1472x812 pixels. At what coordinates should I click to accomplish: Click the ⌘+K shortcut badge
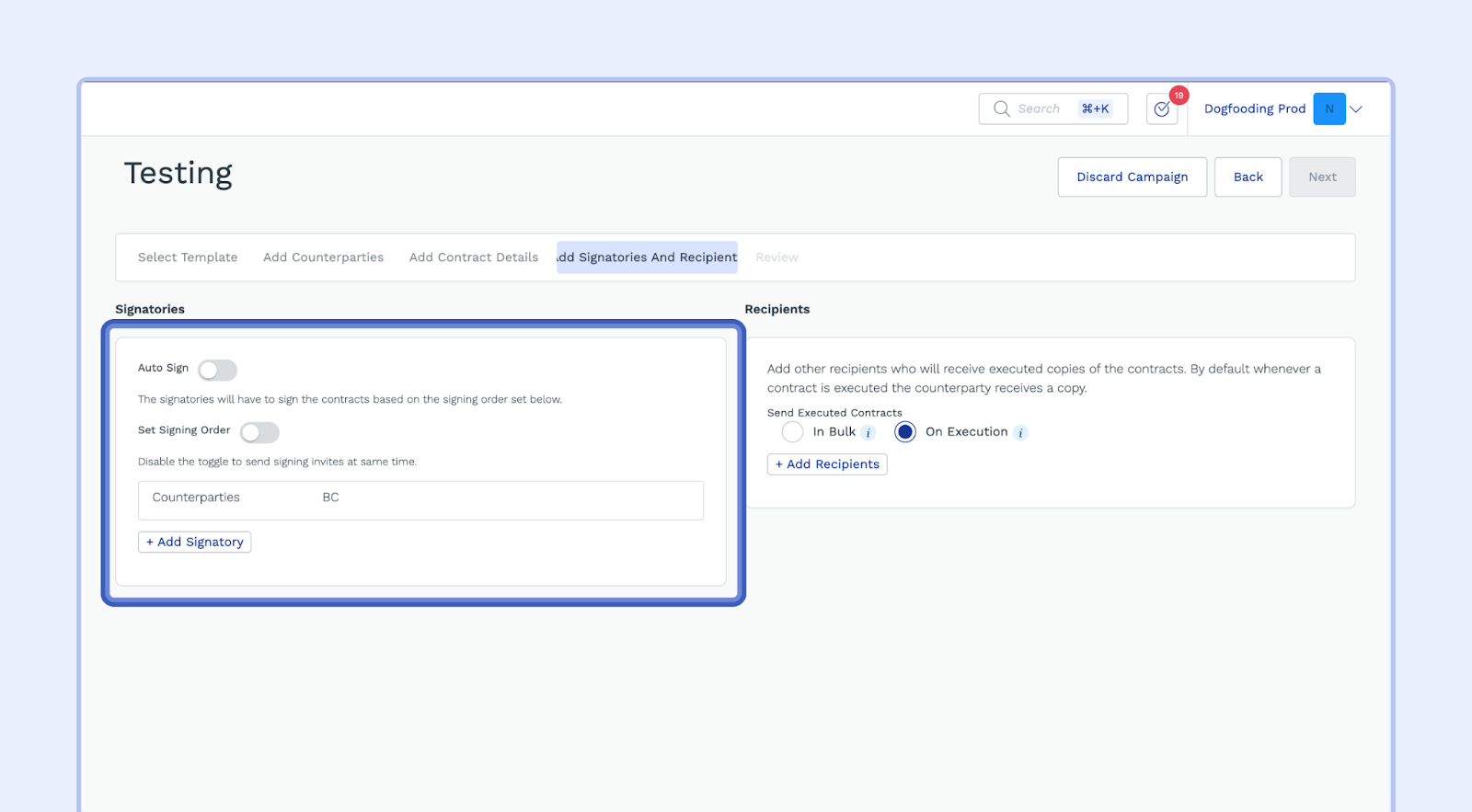pyautogui.click(x=1095, y=109)
